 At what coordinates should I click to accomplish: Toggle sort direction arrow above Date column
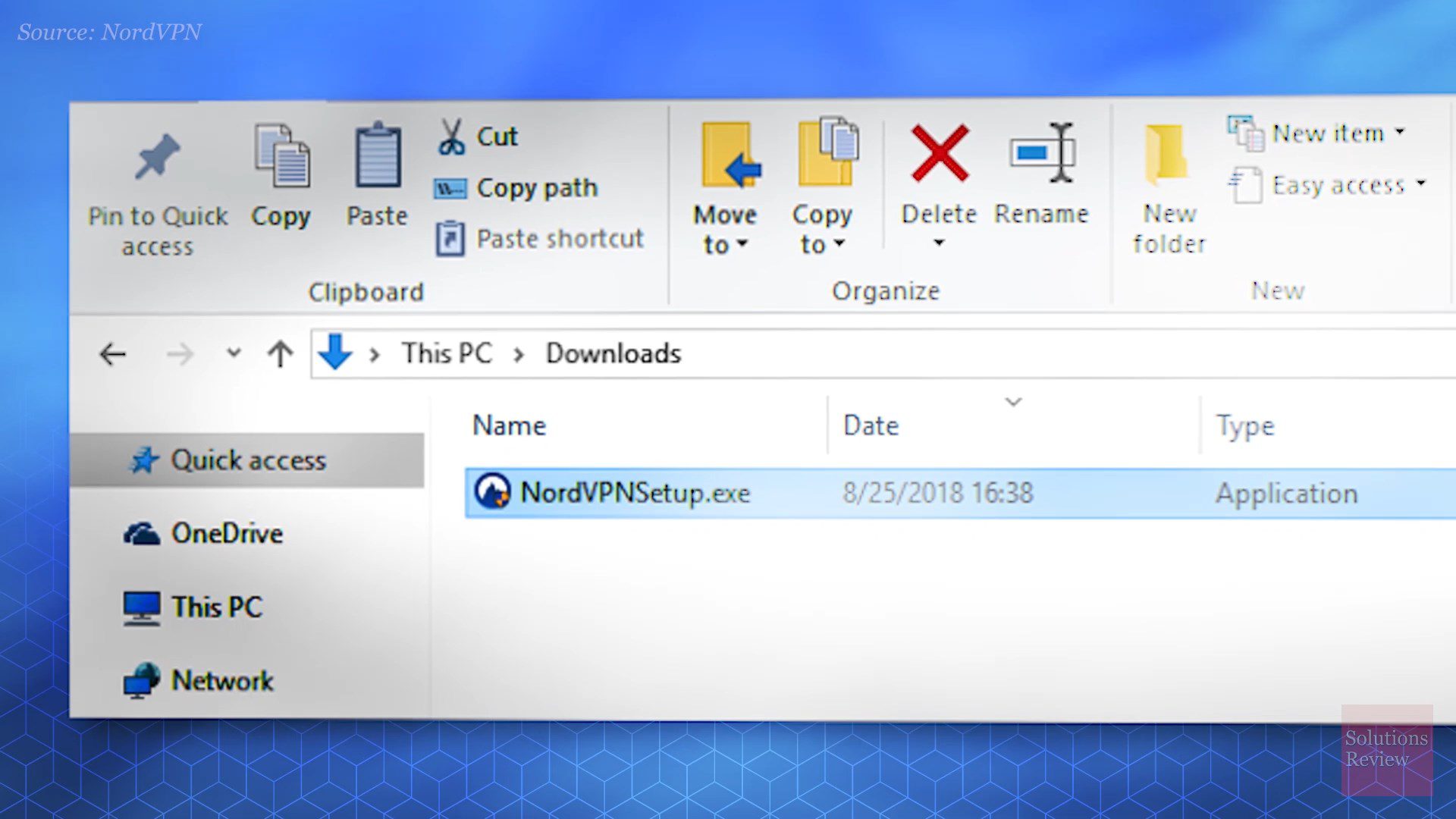coord(1014,401)
